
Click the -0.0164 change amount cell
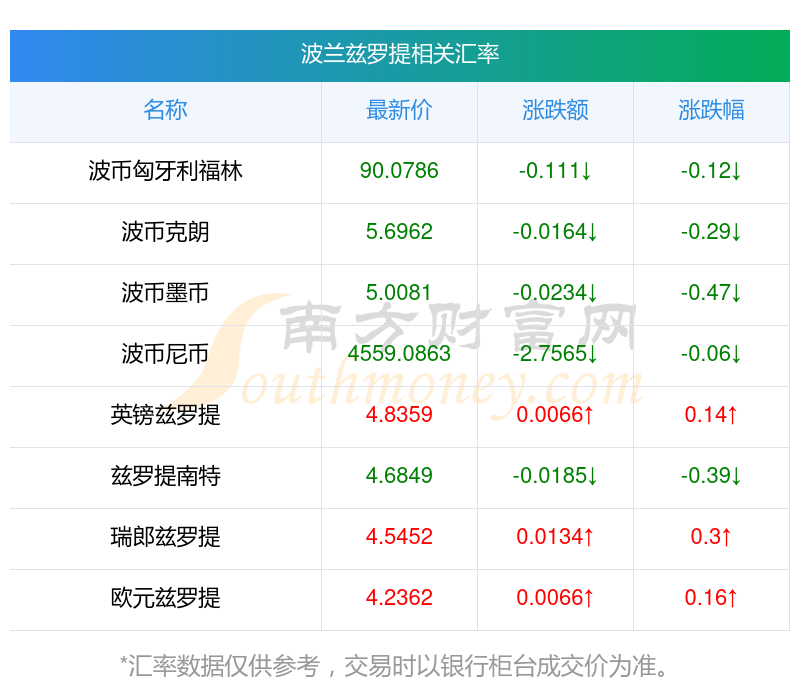tap(555, 232)
